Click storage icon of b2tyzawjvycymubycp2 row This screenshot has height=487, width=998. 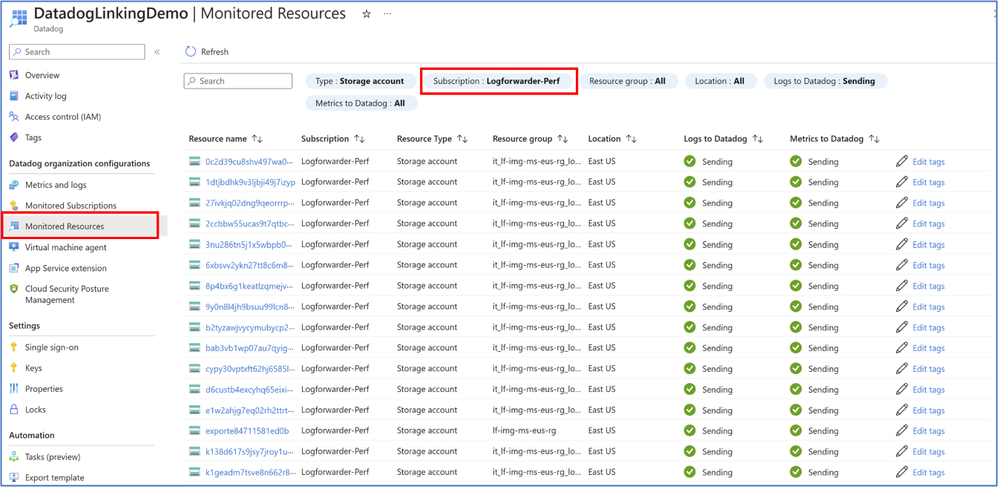195,327
